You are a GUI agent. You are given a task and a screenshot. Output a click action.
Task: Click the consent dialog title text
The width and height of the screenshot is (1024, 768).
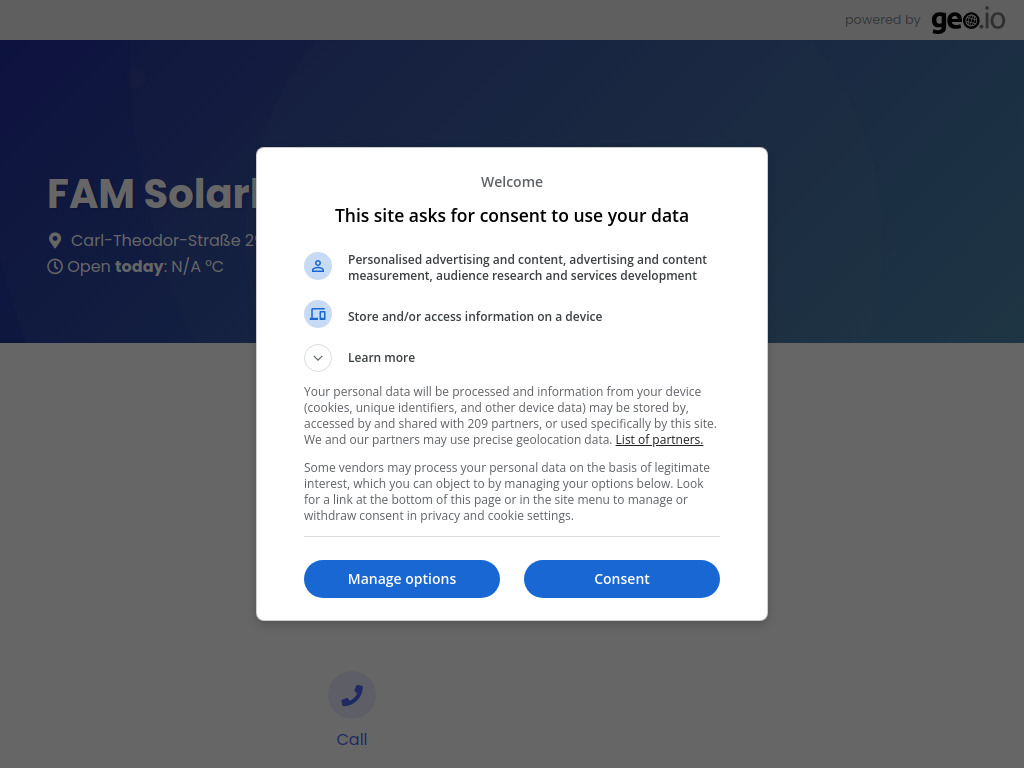512,215
